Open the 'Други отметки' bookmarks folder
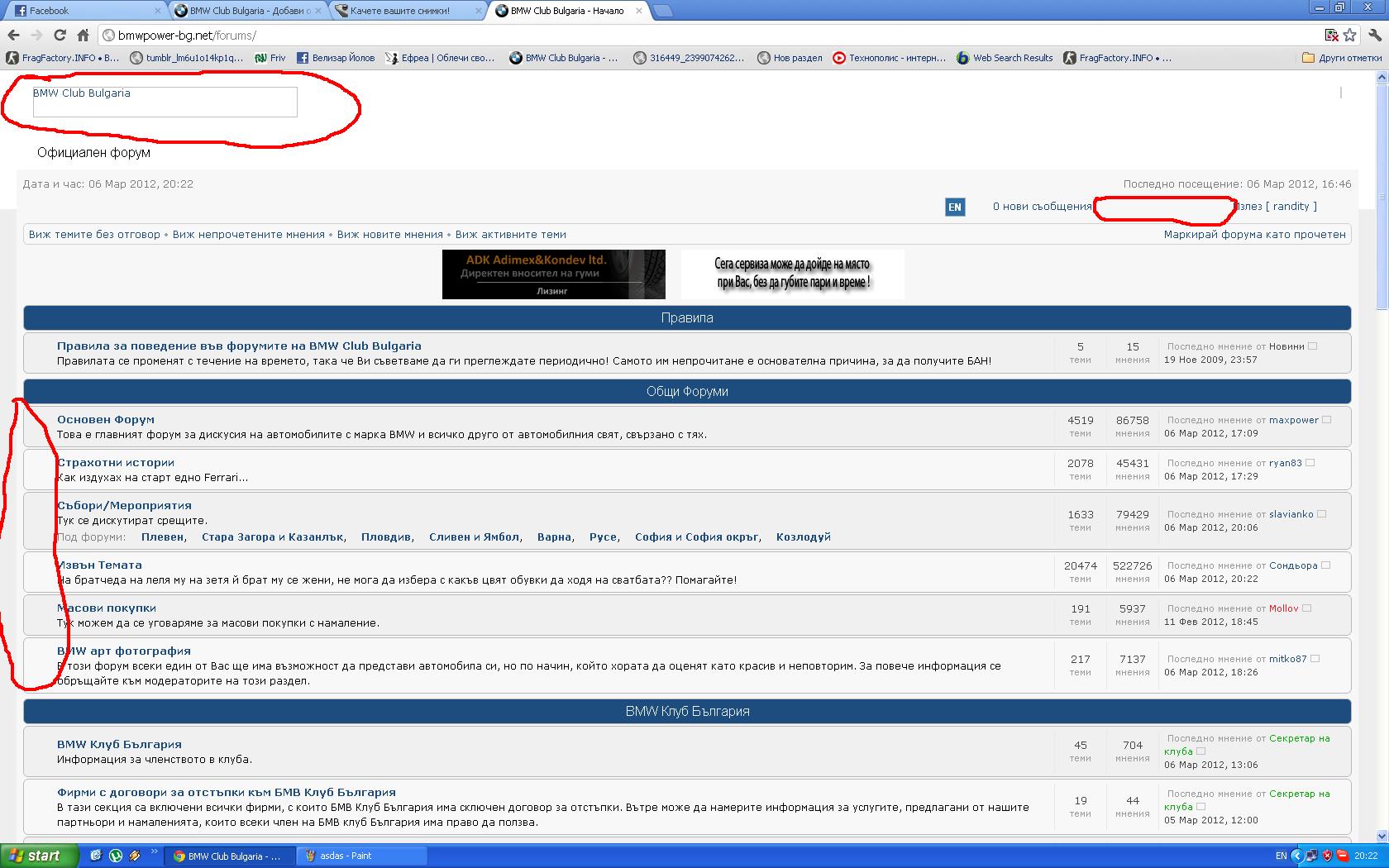1389x868 pixels. (x=1342, y=58)
